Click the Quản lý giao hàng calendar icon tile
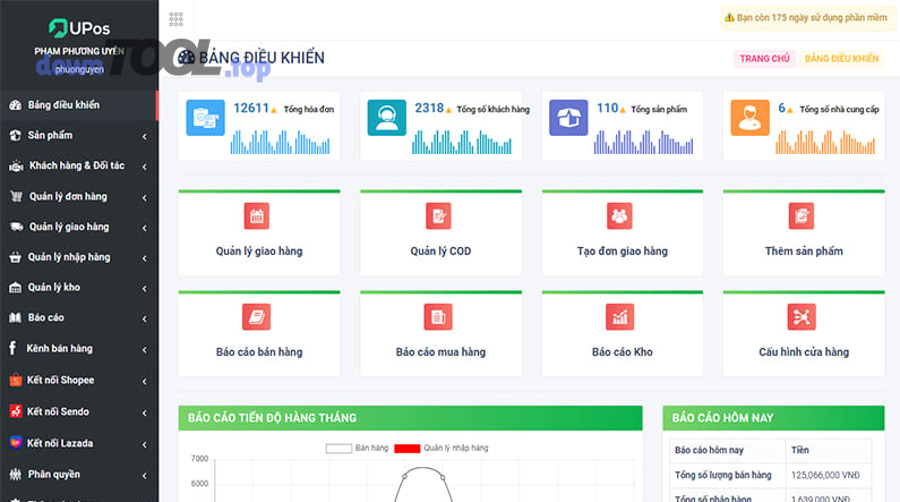 pos(257,216)
